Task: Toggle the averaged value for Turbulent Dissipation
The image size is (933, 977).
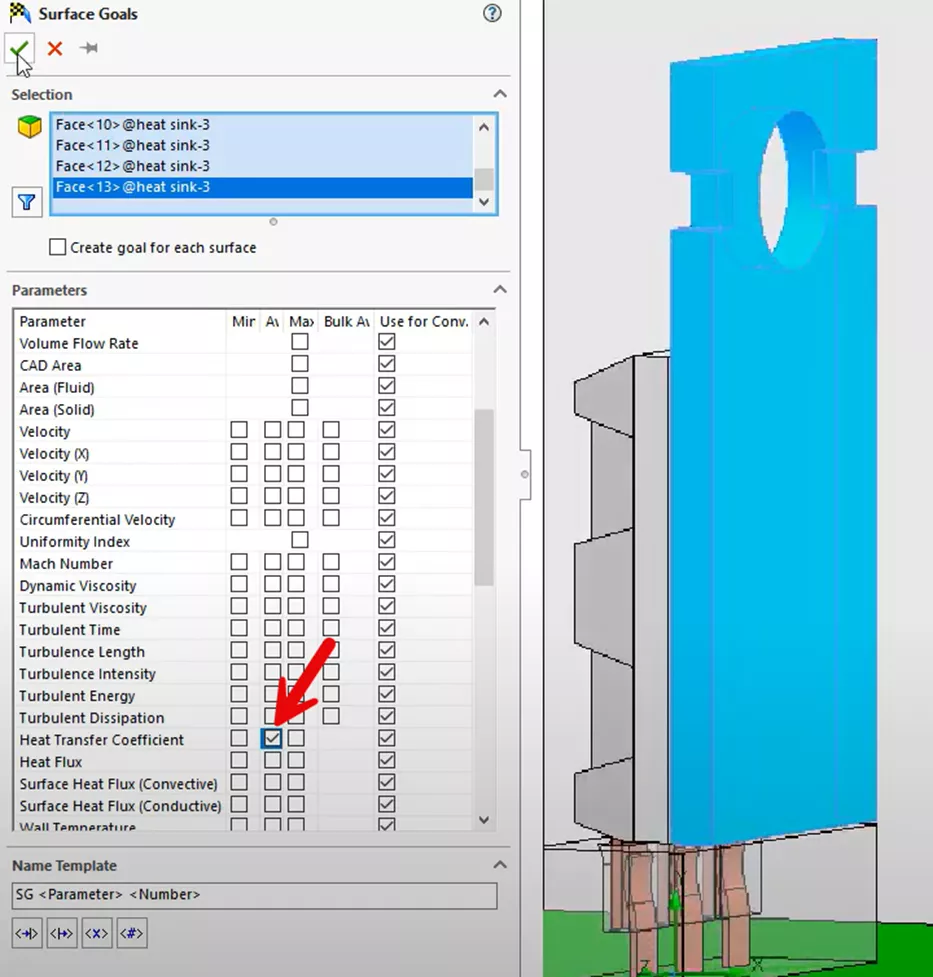Action: click(271, 716)
